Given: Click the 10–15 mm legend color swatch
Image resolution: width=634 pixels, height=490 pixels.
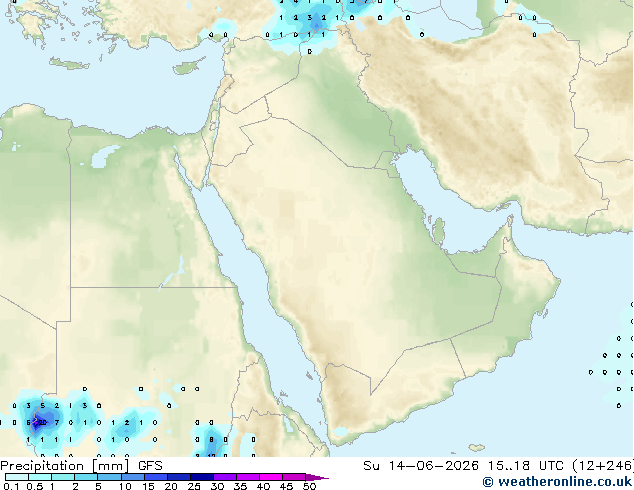Looking at the screenshot, I should point(133,477).
